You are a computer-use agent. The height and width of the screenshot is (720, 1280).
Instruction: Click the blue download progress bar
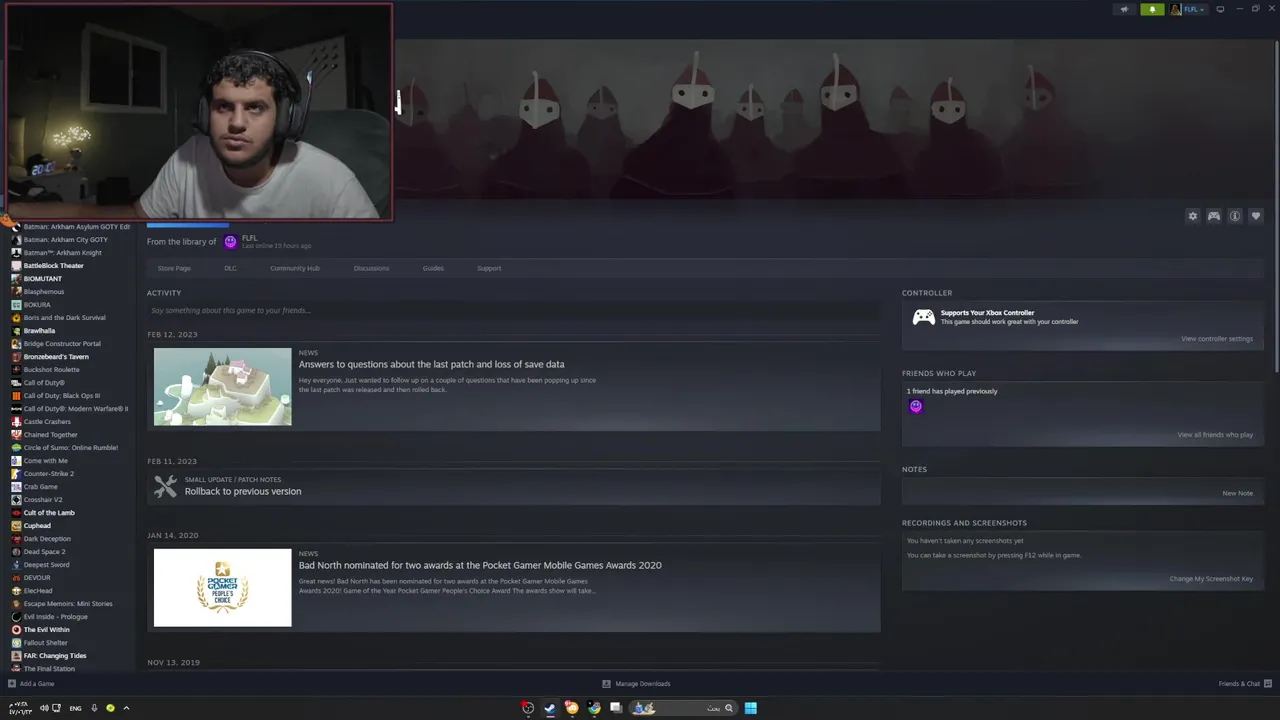coord(187,225)
